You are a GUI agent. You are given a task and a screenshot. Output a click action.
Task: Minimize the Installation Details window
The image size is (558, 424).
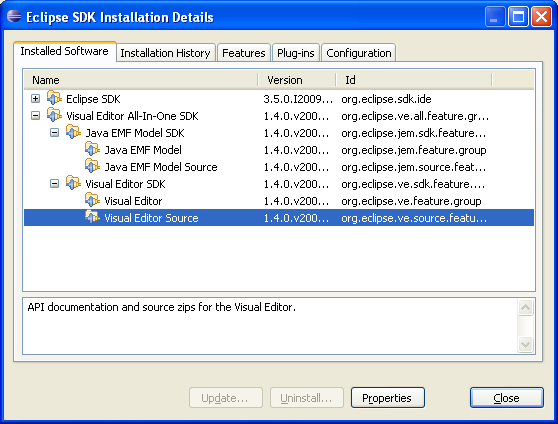click(x=495, y=16)
